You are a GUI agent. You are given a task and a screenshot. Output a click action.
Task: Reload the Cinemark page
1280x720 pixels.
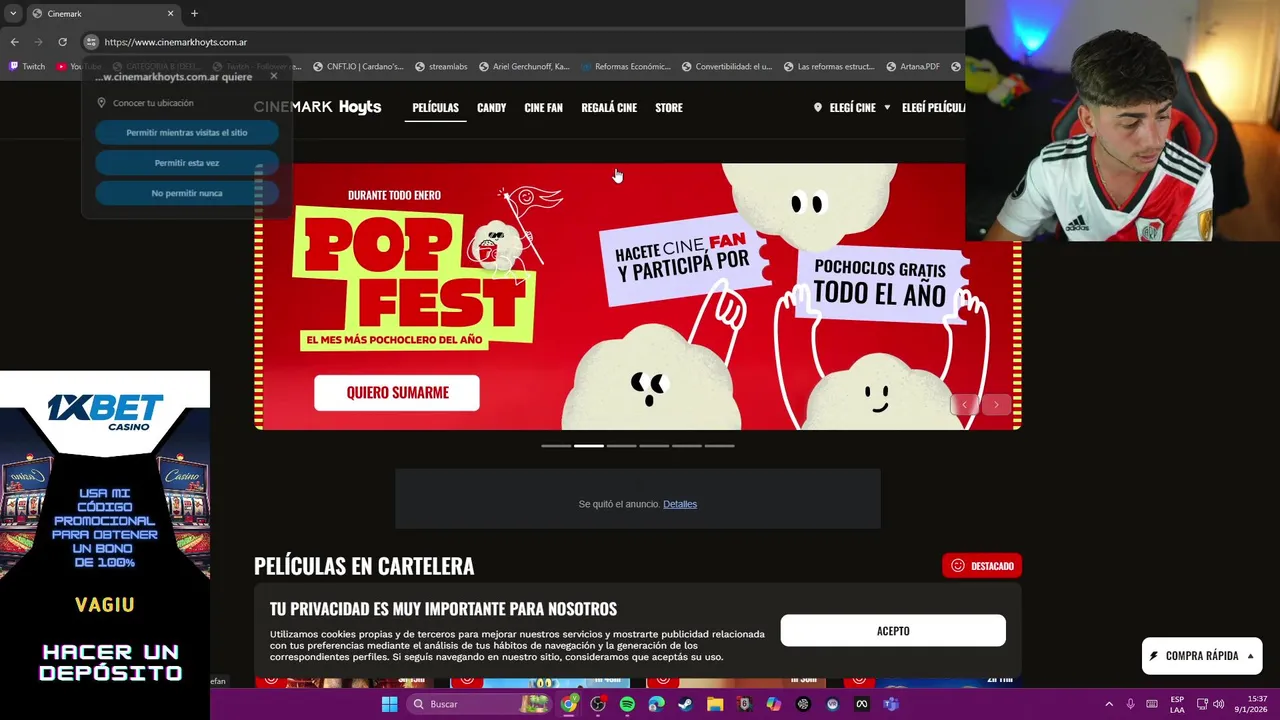pyautogui.click(x=62, y=42)
